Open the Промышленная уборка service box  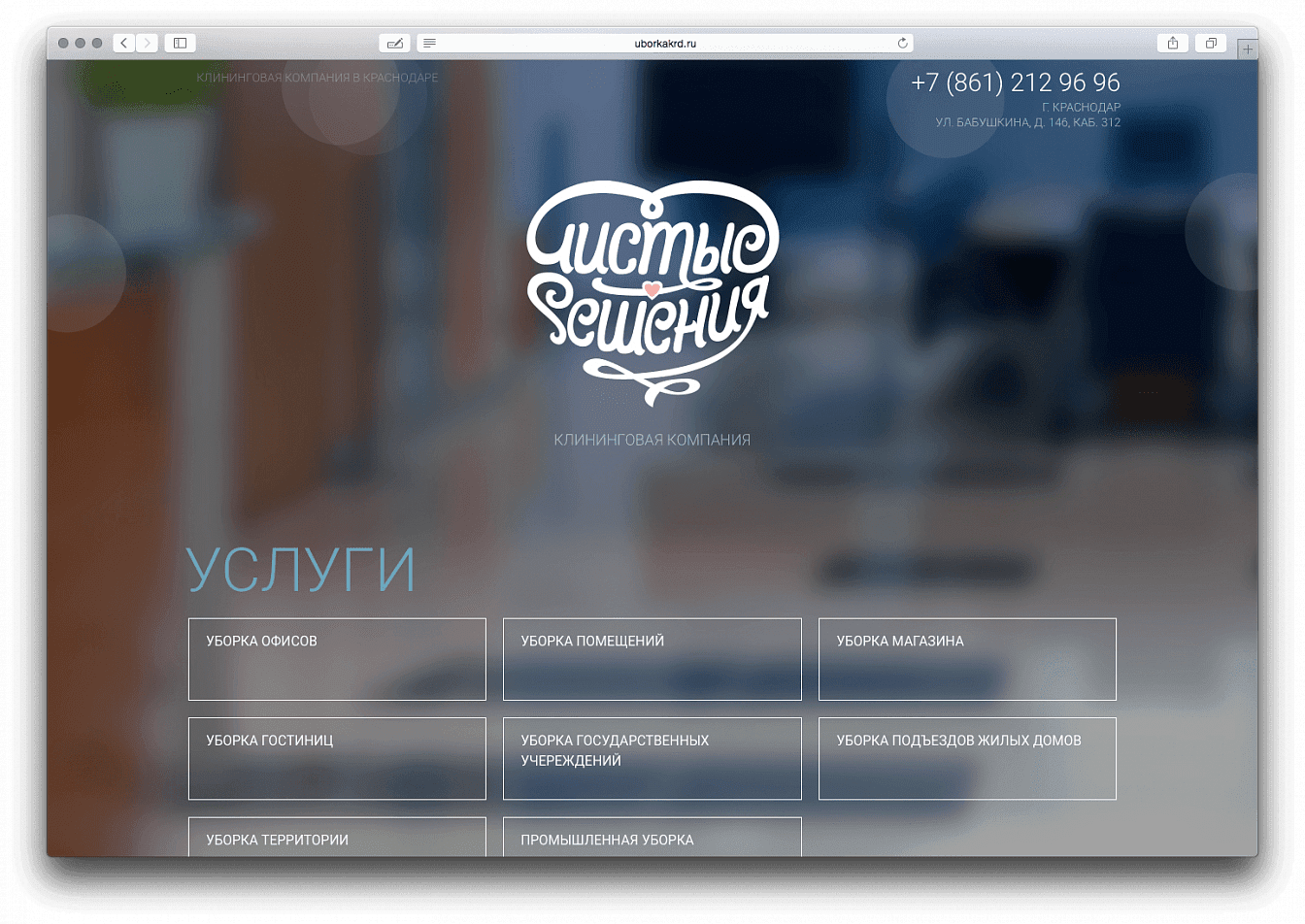click(x=652, y=837)
